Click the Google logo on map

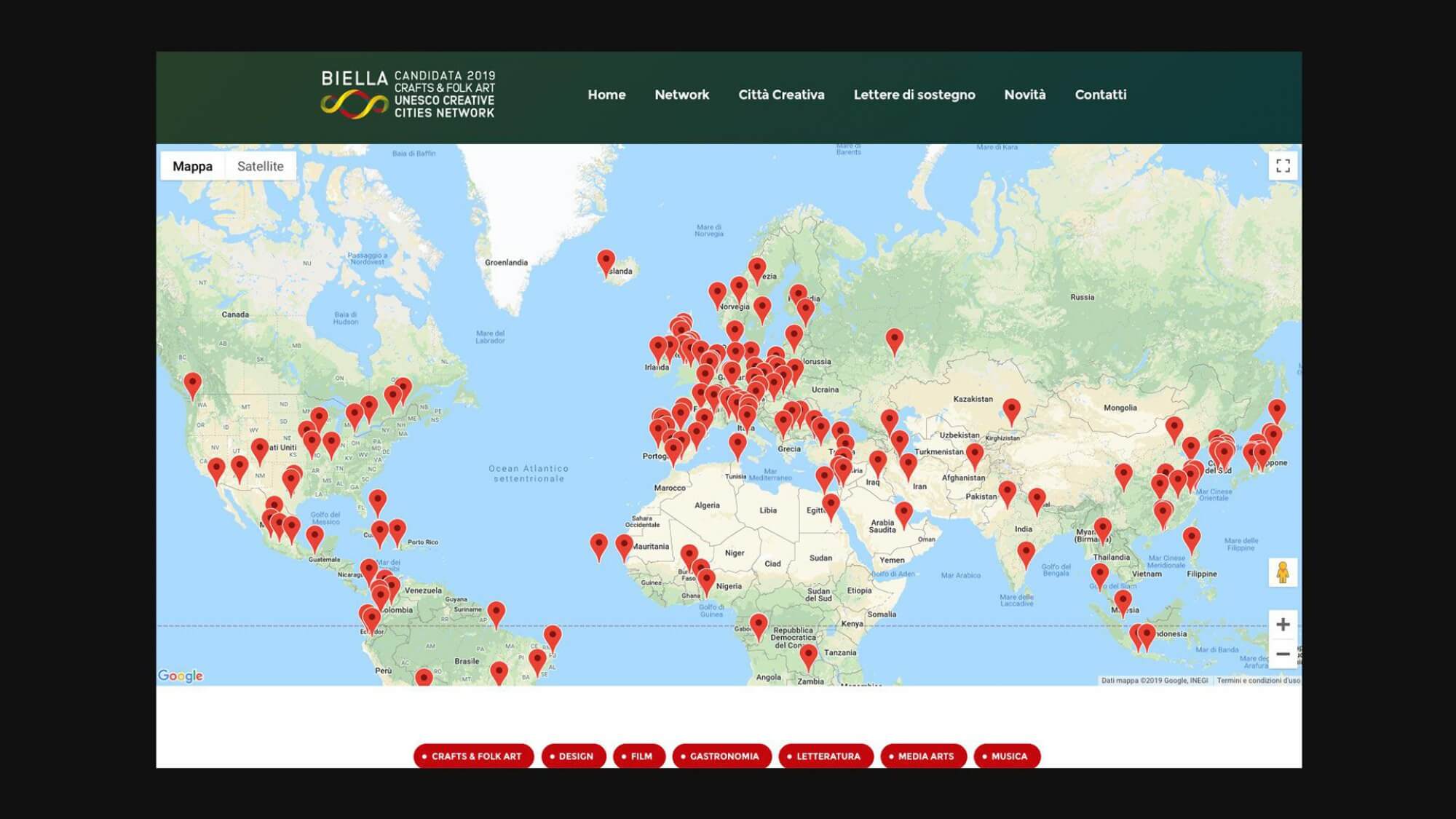pos(181,676)
